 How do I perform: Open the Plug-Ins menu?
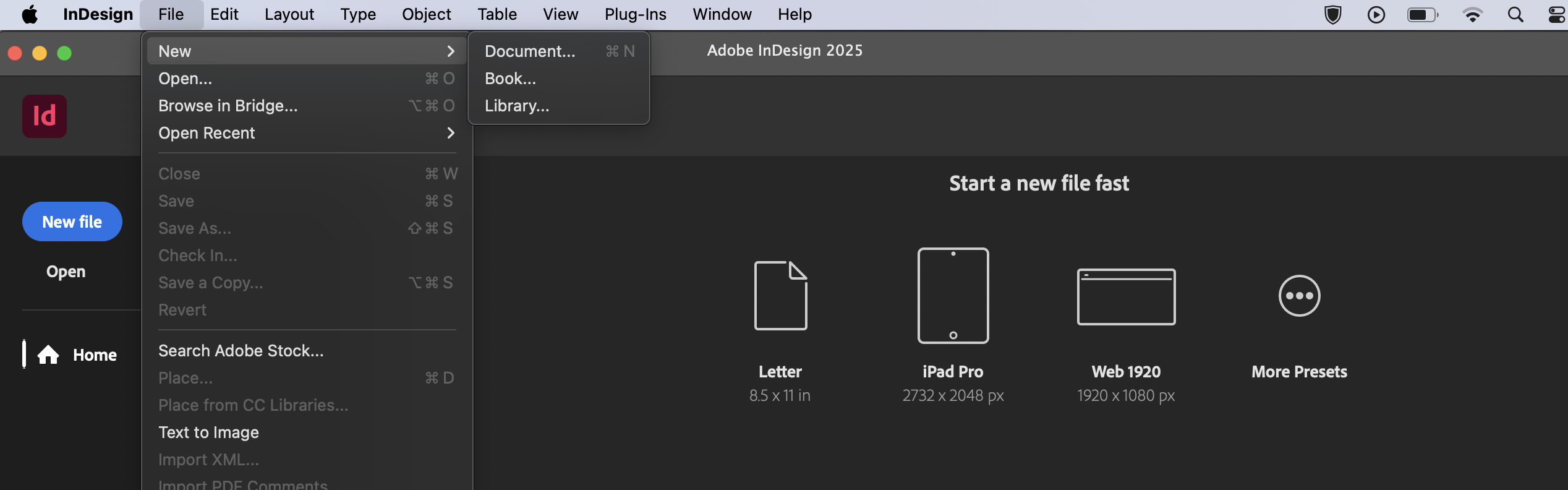pyautogui.click(x=636, y=14)
